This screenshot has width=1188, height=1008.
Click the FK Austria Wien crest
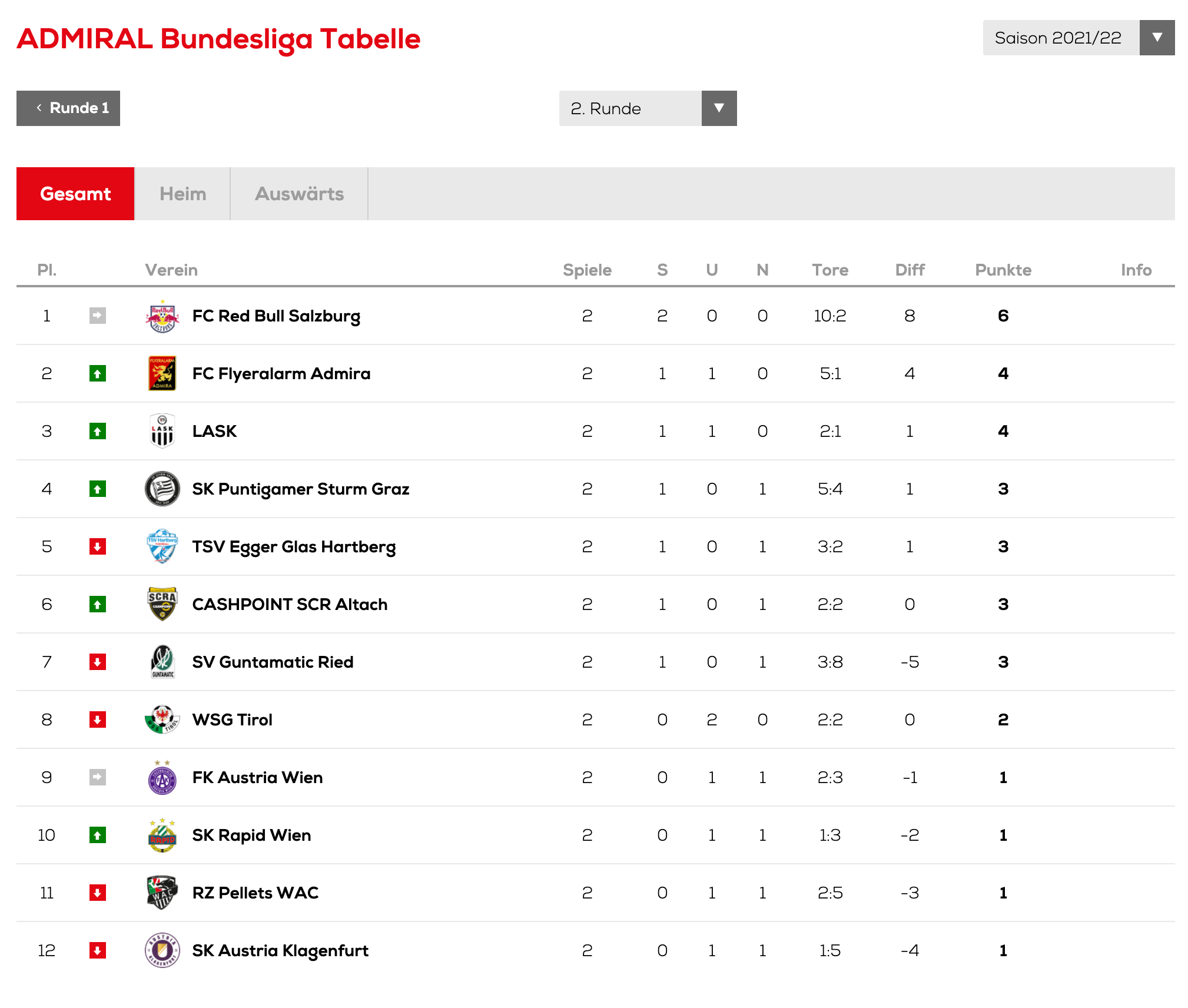(x=162, y=778)
